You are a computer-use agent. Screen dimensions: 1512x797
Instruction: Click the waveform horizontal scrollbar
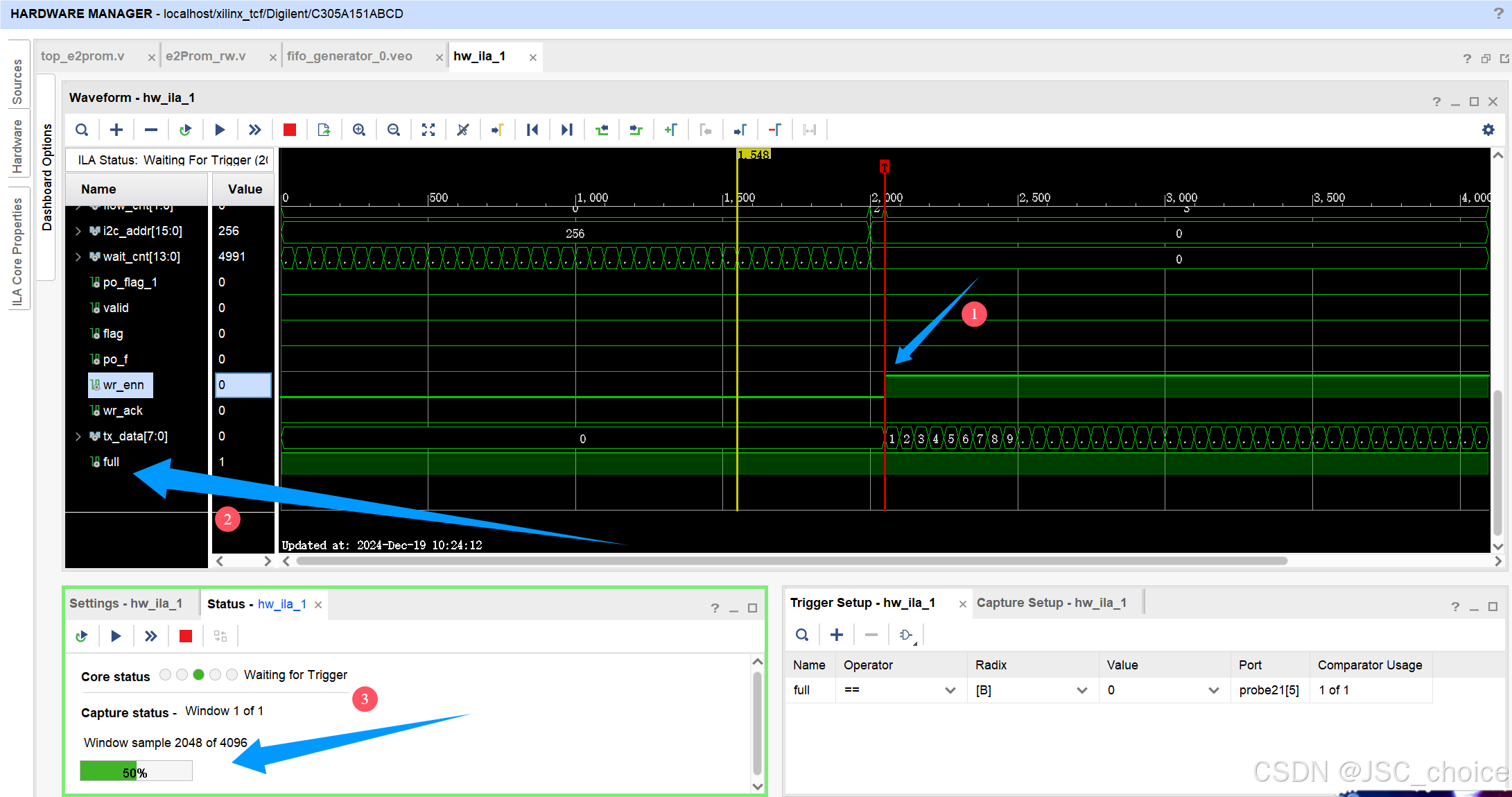tap(790, 560)
